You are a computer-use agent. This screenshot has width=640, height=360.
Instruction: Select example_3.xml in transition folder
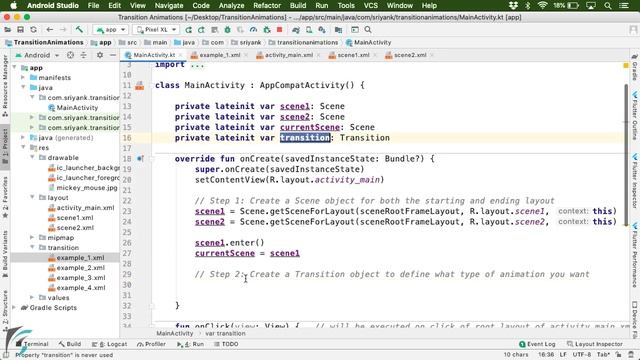pyautogui.click(x=77, y=278)
